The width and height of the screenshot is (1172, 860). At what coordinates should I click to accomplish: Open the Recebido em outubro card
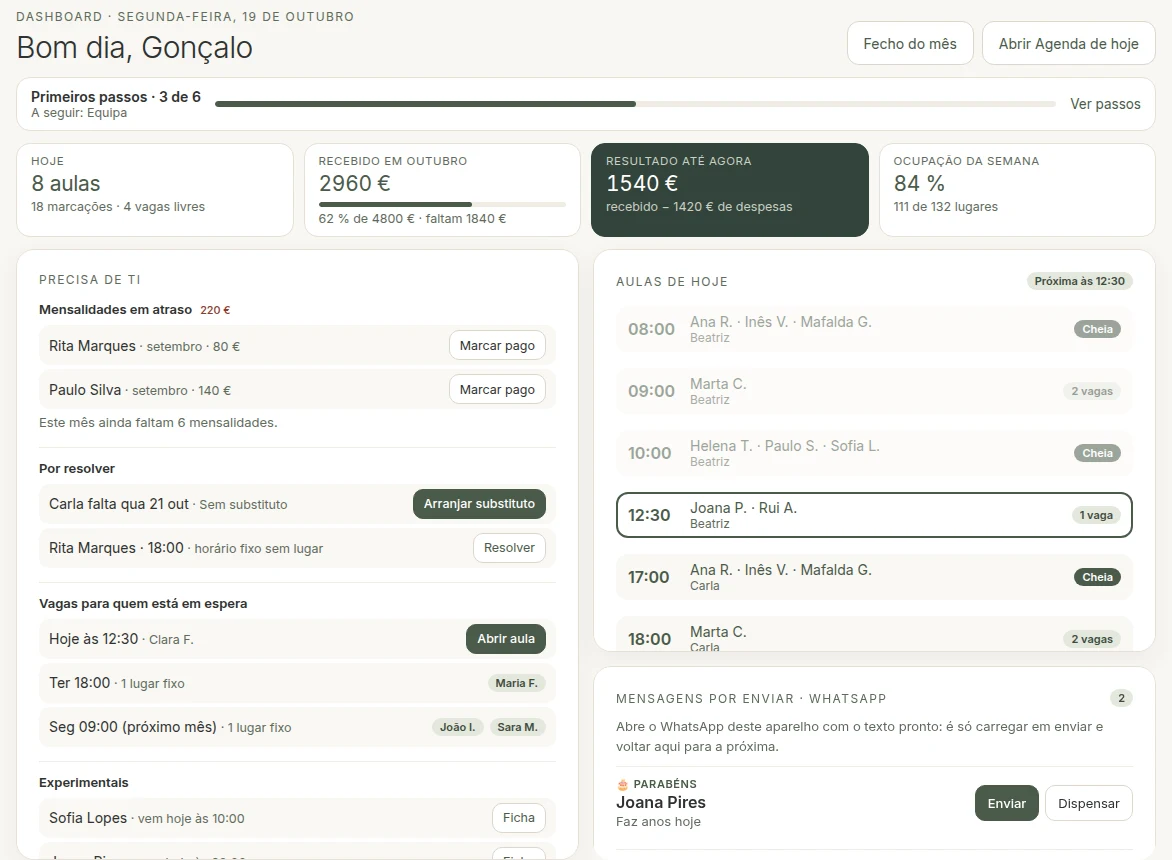coord(442,190)
